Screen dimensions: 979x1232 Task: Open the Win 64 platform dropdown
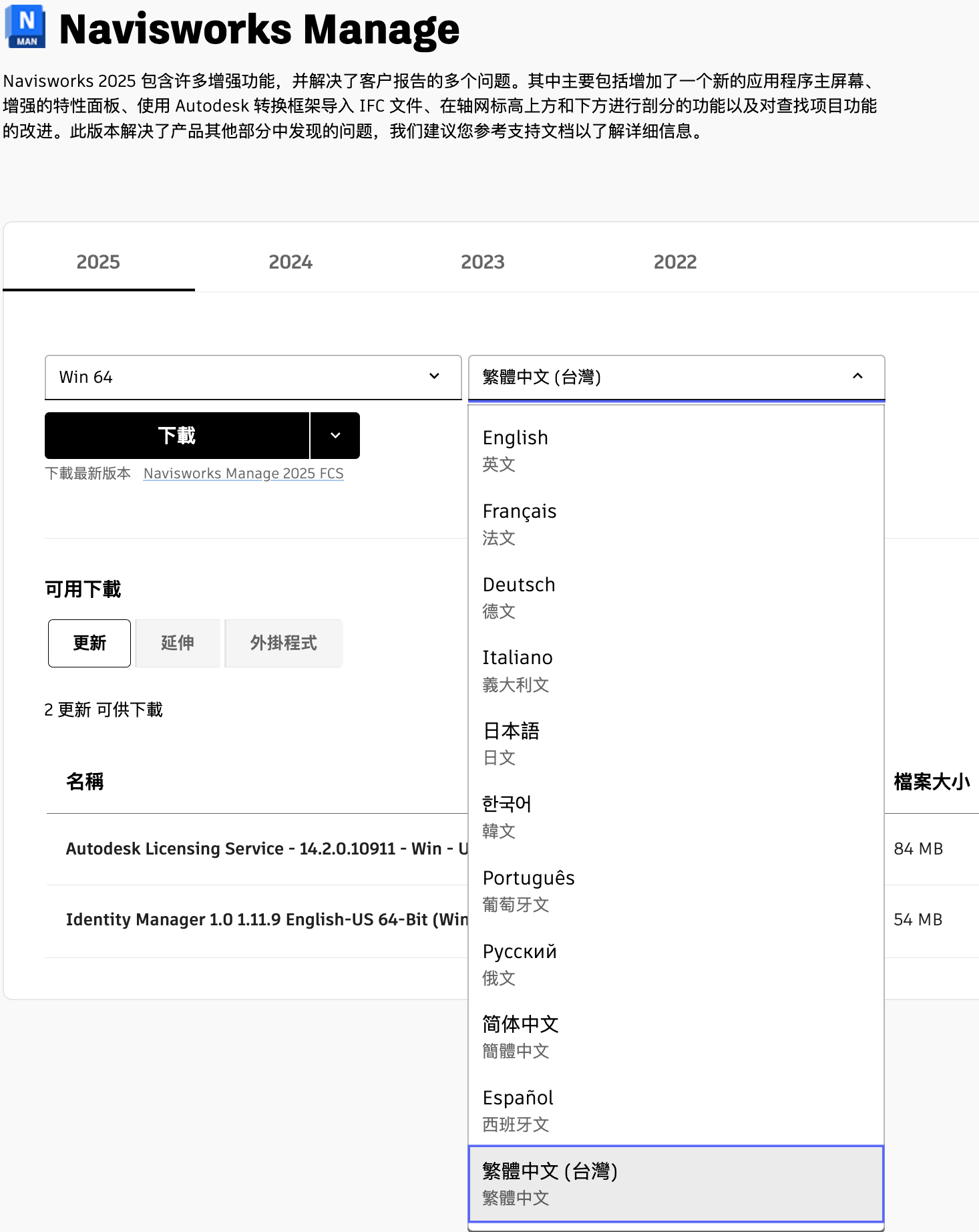coord(252,377)
